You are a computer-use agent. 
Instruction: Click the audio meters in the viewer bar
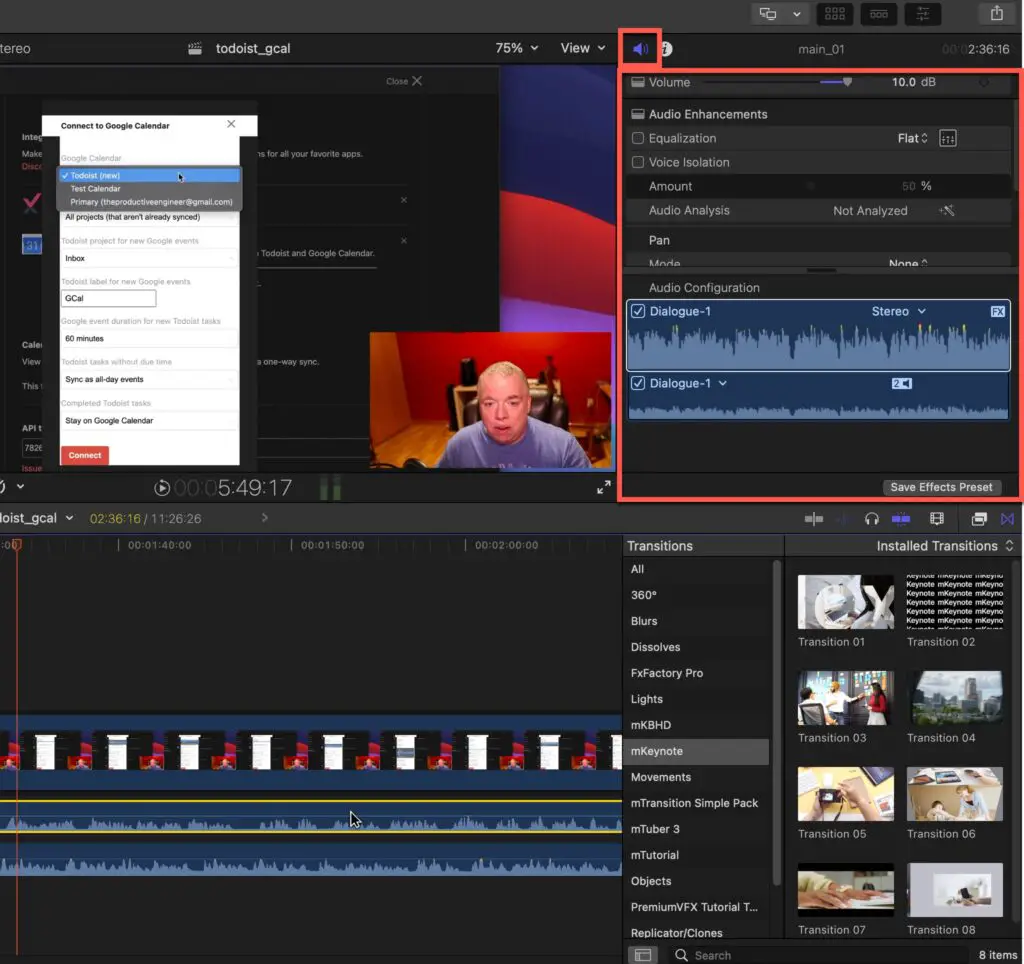[x=330, y=488]
